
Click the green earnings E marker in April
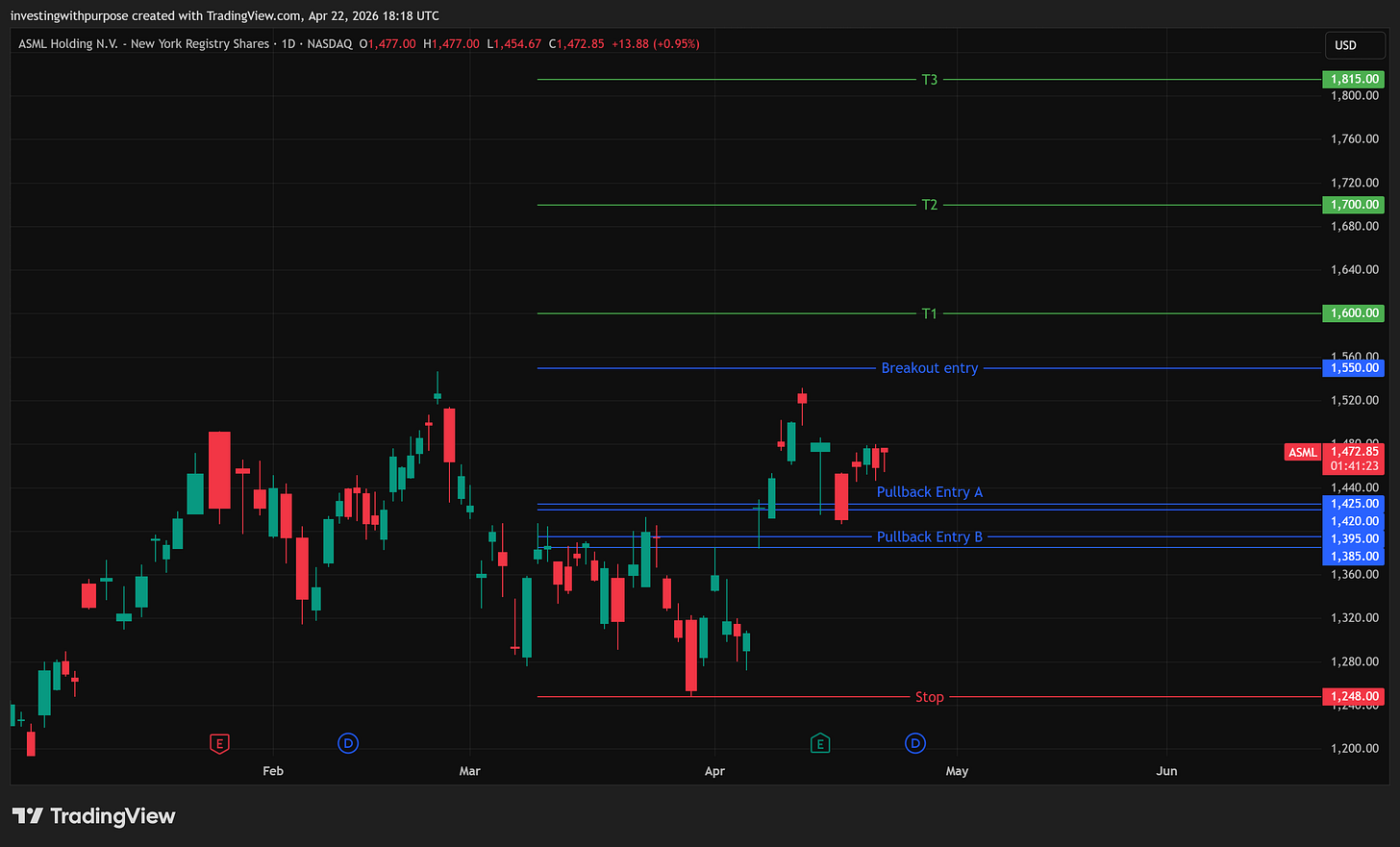(820, 743)
